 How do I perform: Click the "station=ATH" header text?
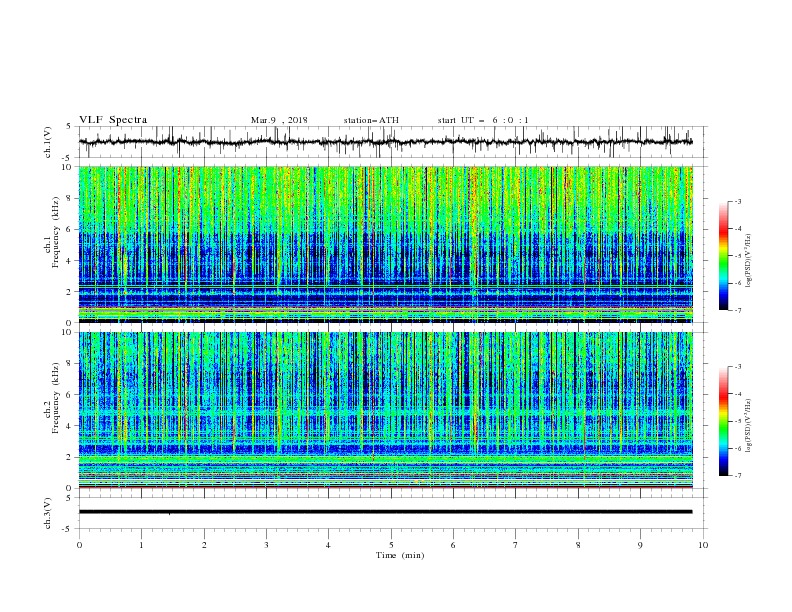(371, 120)
